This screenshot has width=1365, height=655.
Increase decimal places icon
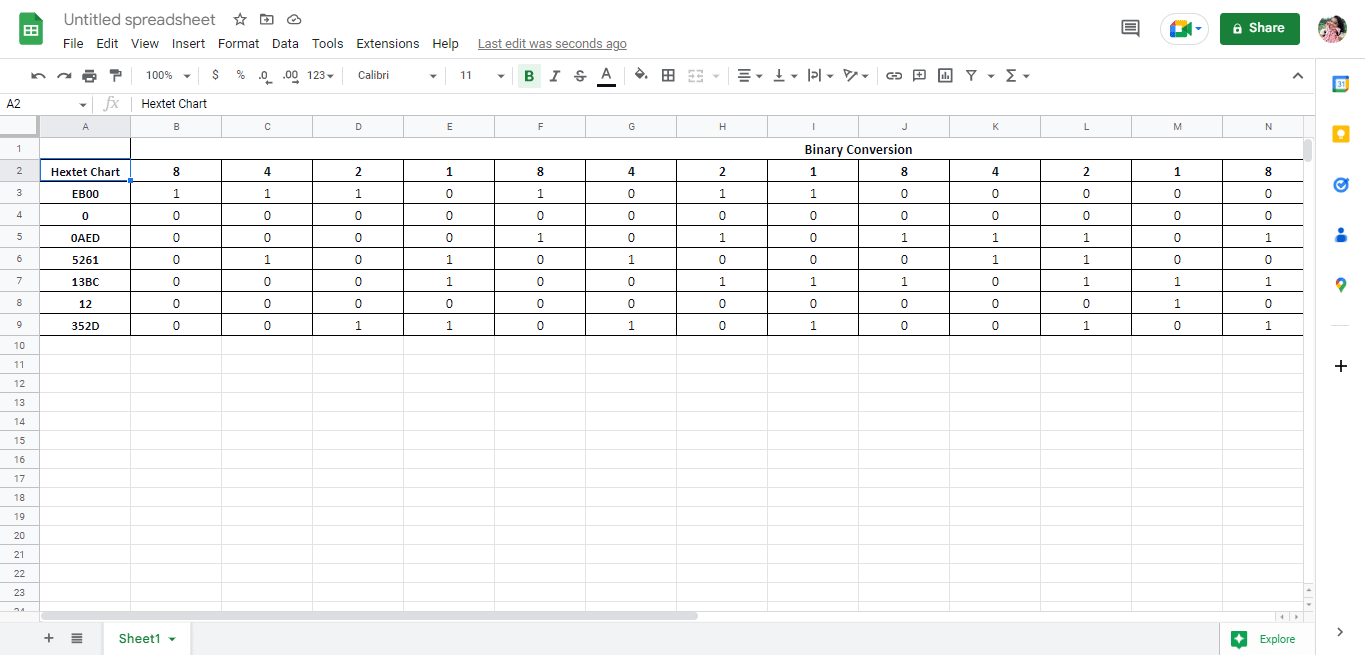pyautogui.click(x=291, y=76)
